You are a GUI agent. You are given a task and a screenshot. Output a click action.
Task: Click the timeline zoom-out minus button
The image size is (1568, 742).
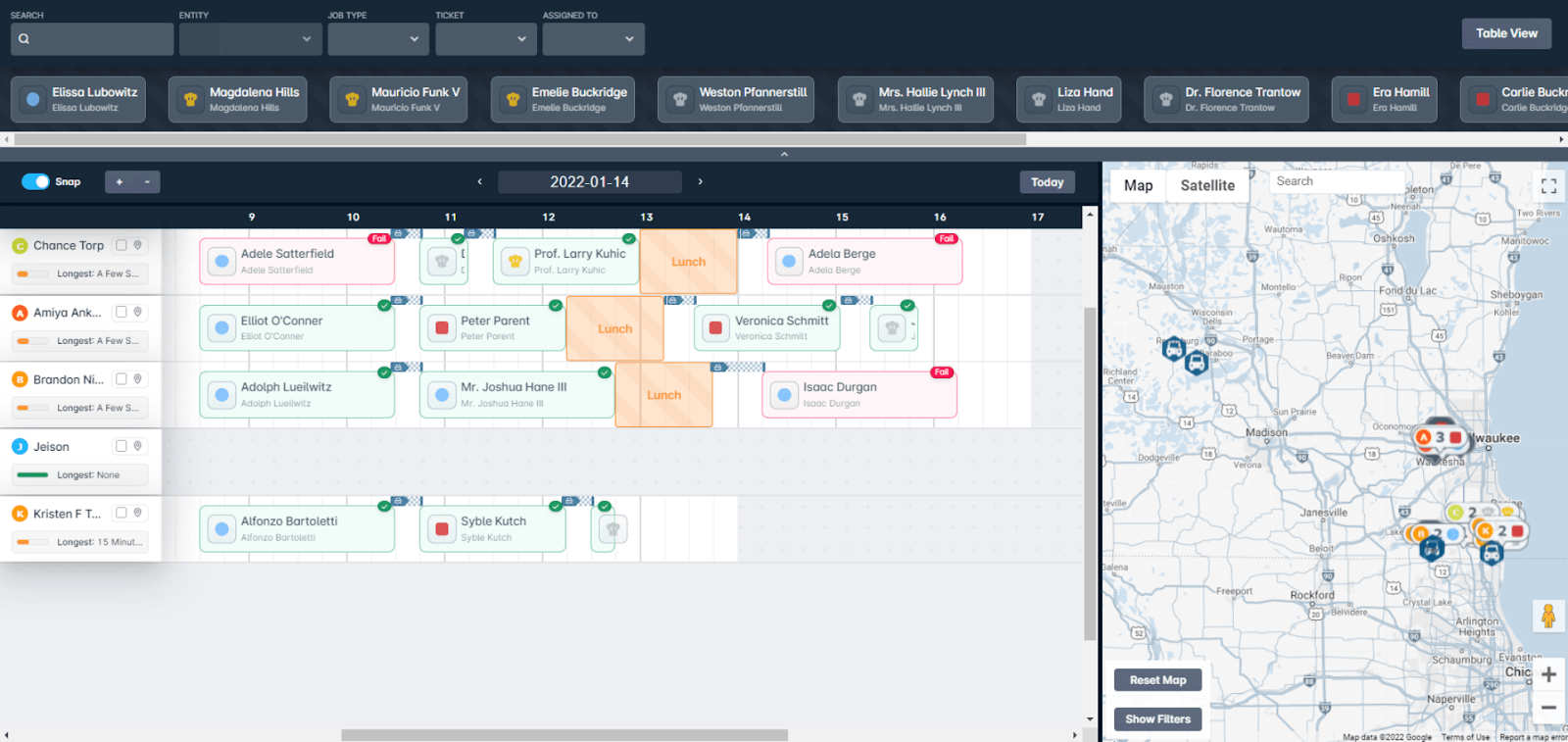[147, 182]
